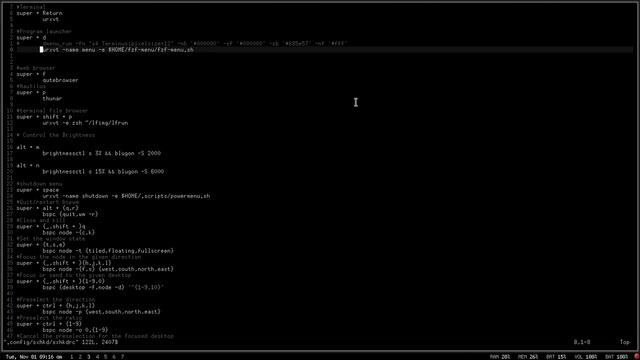Click the 'bspc {desktop -f,node -d}' command
This screenshot has width=640, height=360.
[103, 287]
